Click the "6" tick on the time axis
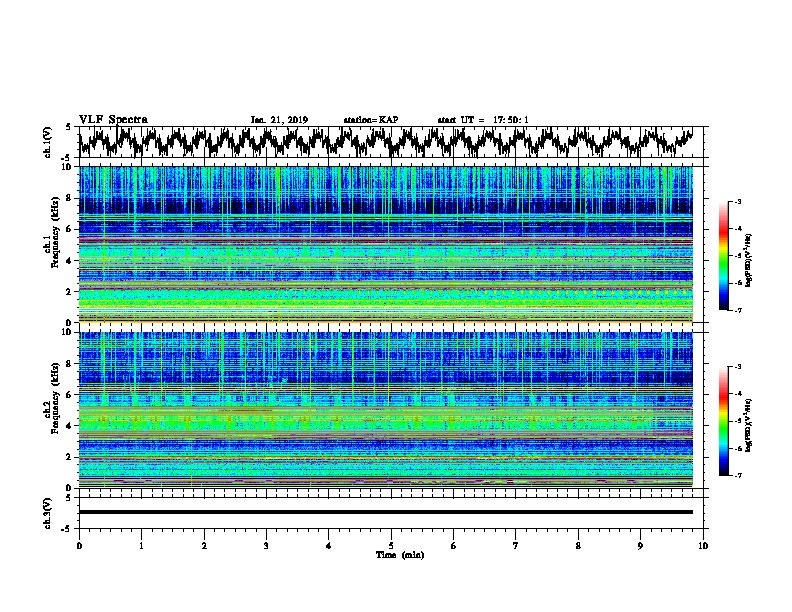 coord(454,546)
